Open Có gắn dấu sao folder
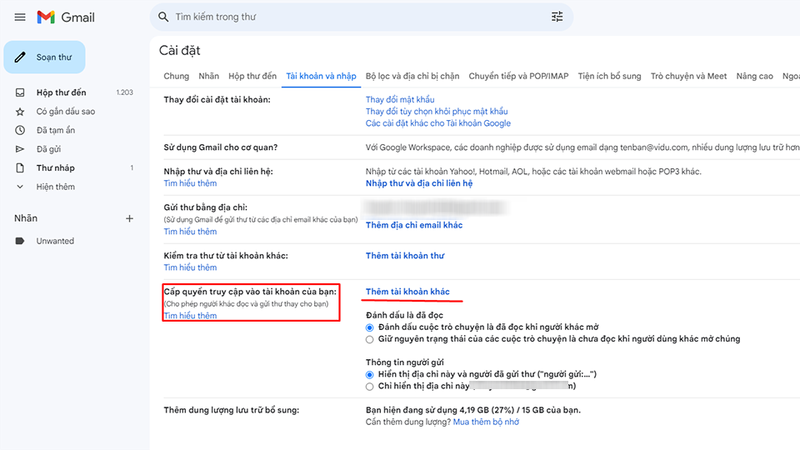The image size is (800, 450). click(x=65, y=111)
